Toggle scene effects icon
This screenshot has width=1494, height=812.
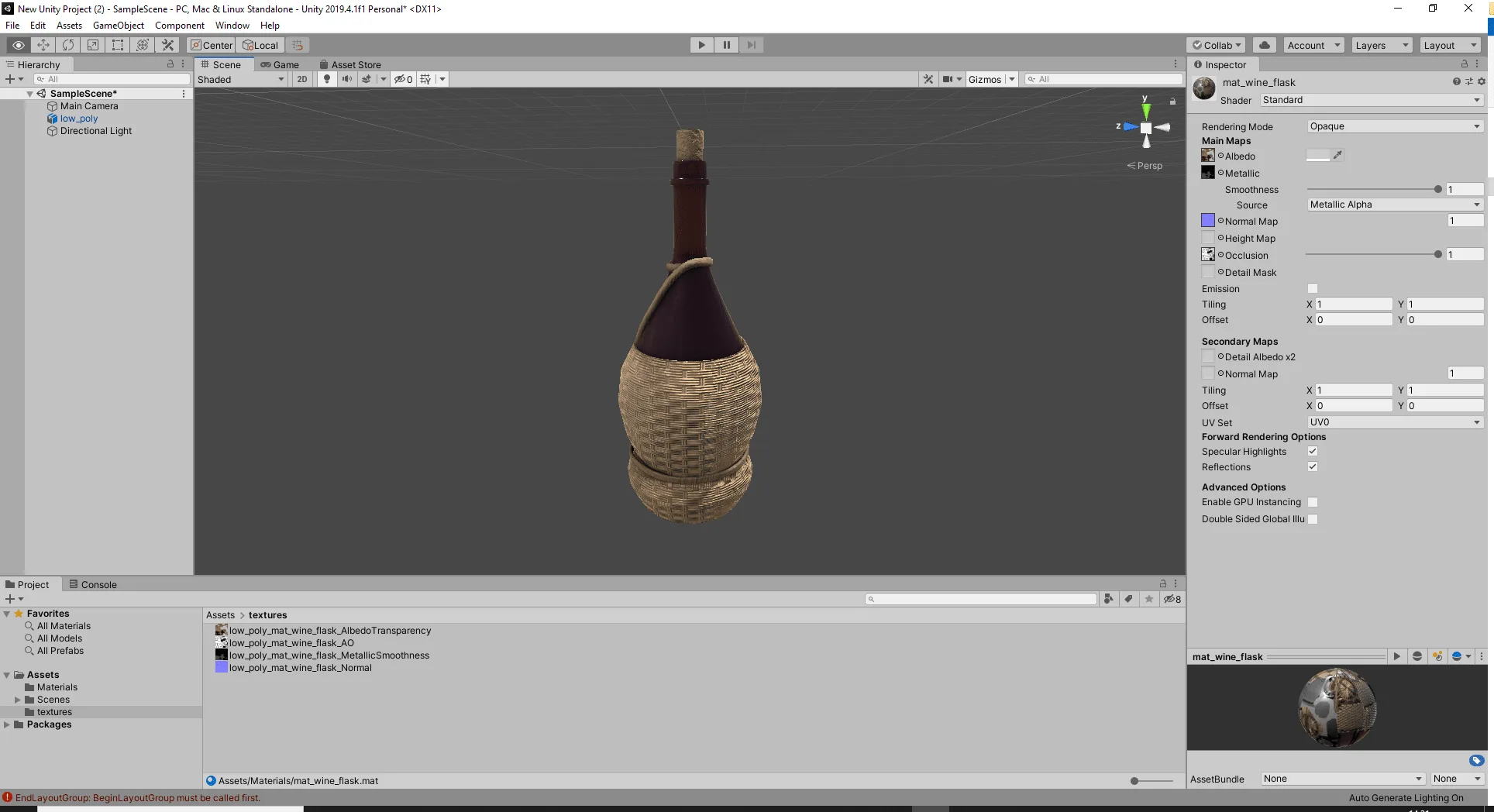[367, 79]
